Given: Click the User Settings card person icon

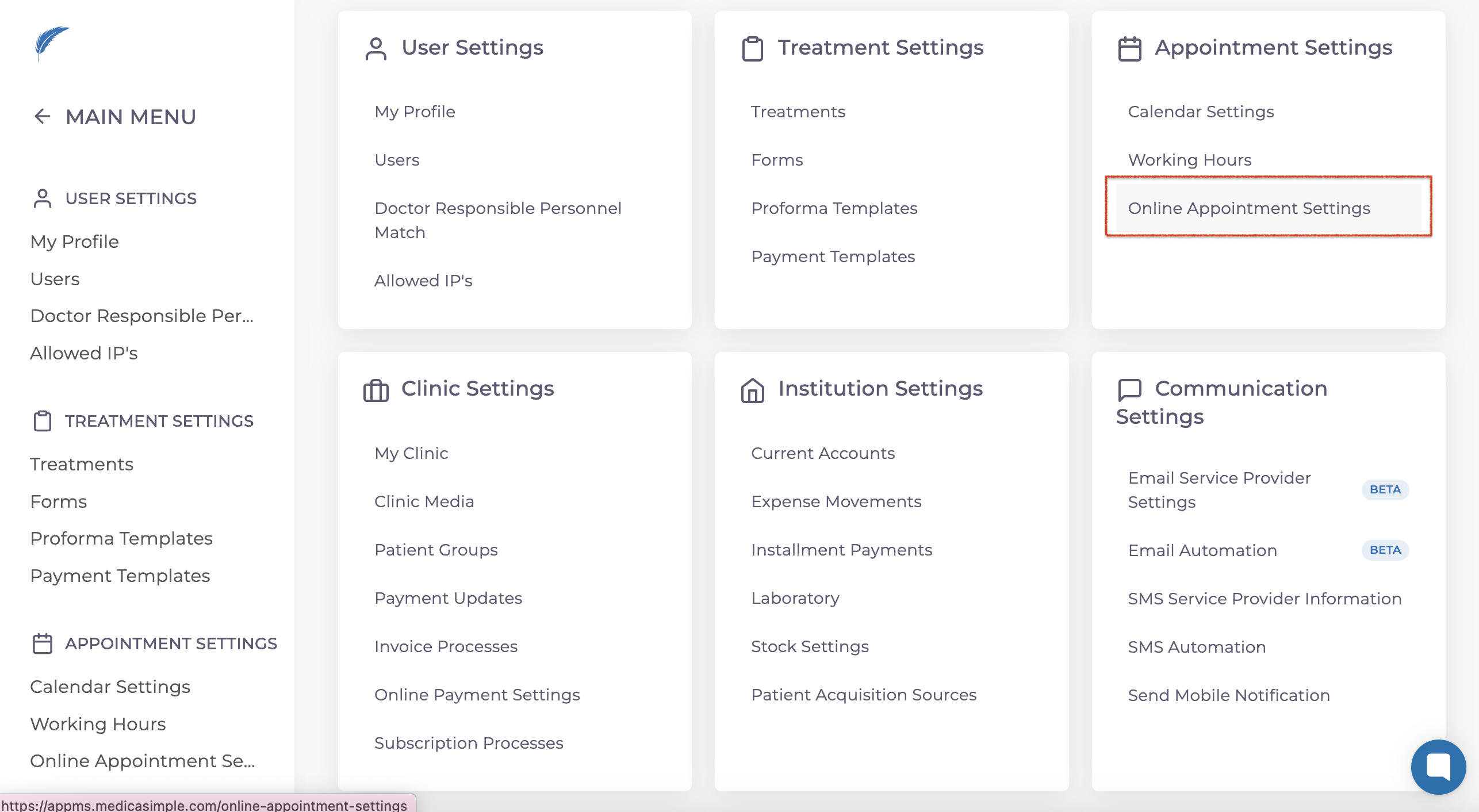Looking at the screenshot, I should point(376,49).
